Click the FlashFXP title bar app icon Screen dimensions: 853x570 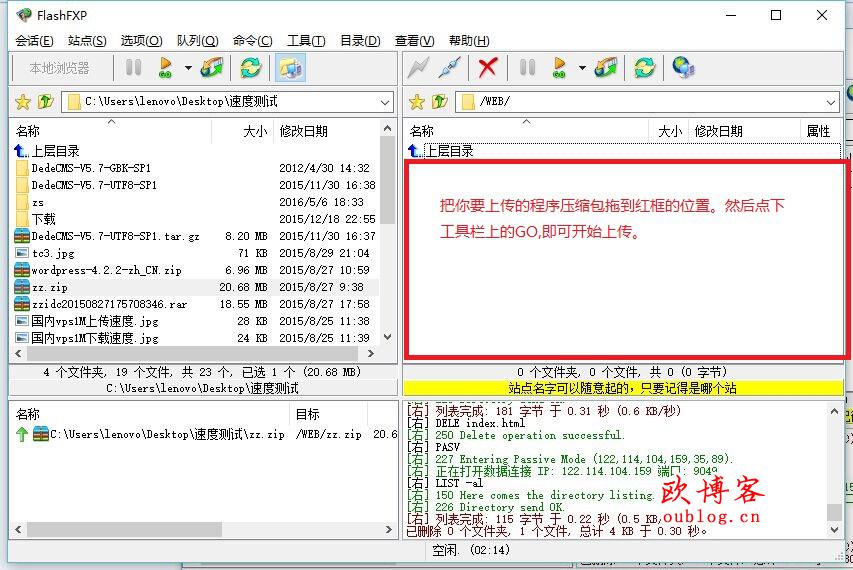pyautogui.click(x=23, y=15)
